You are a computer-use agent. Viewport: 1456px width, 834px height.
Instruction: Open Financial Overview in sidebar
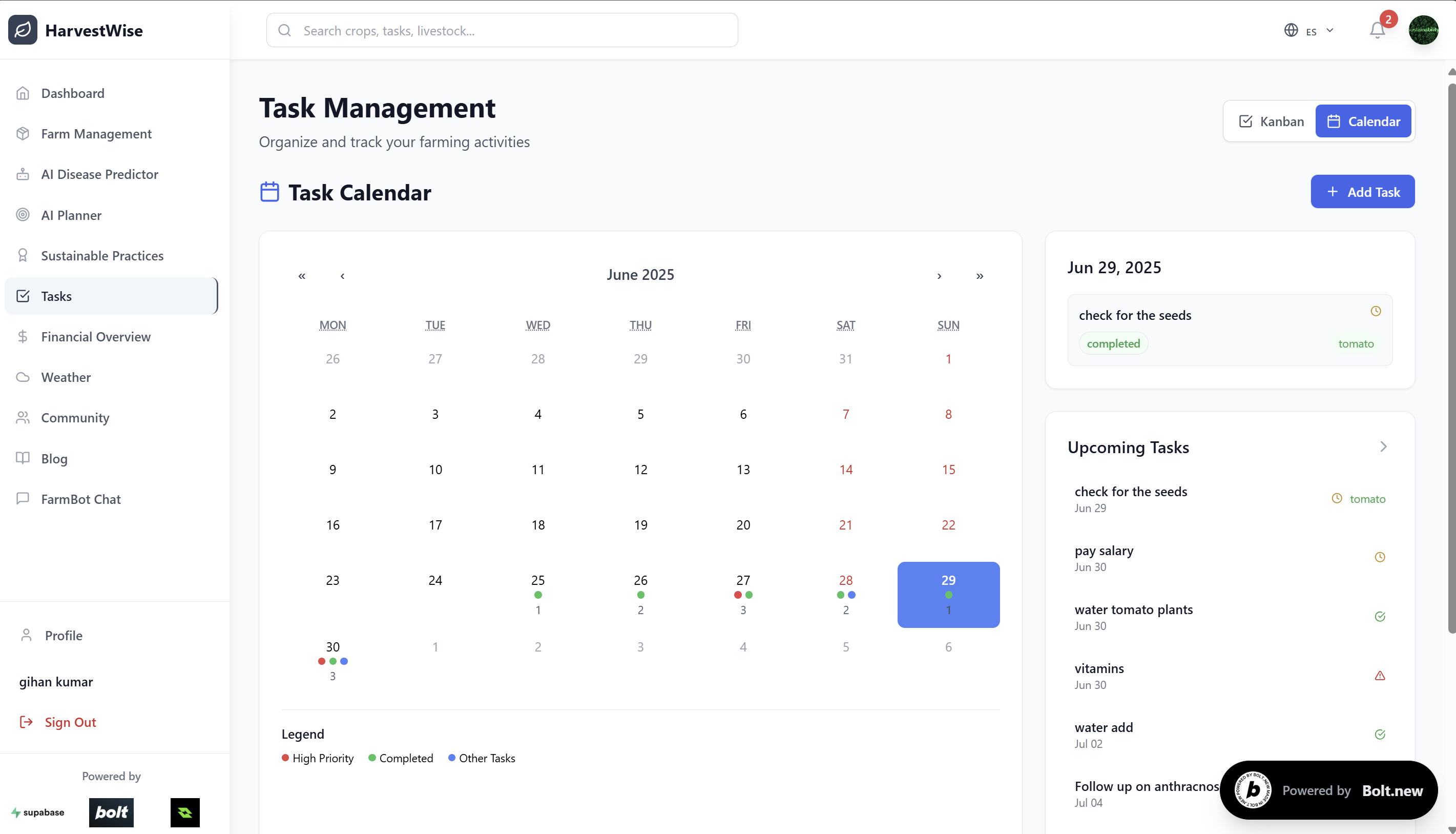click(x=96, y=337)
